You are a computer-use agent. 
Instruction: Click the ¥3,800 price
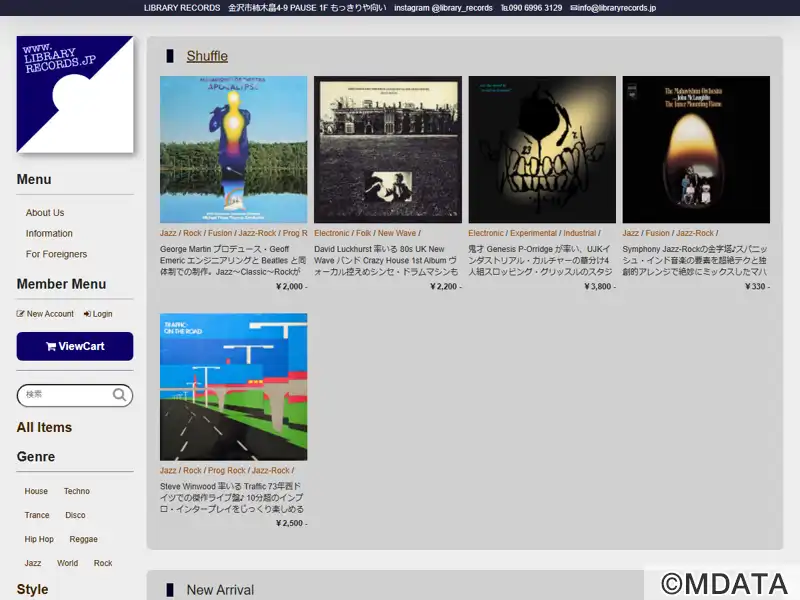[x=600, y=286]
